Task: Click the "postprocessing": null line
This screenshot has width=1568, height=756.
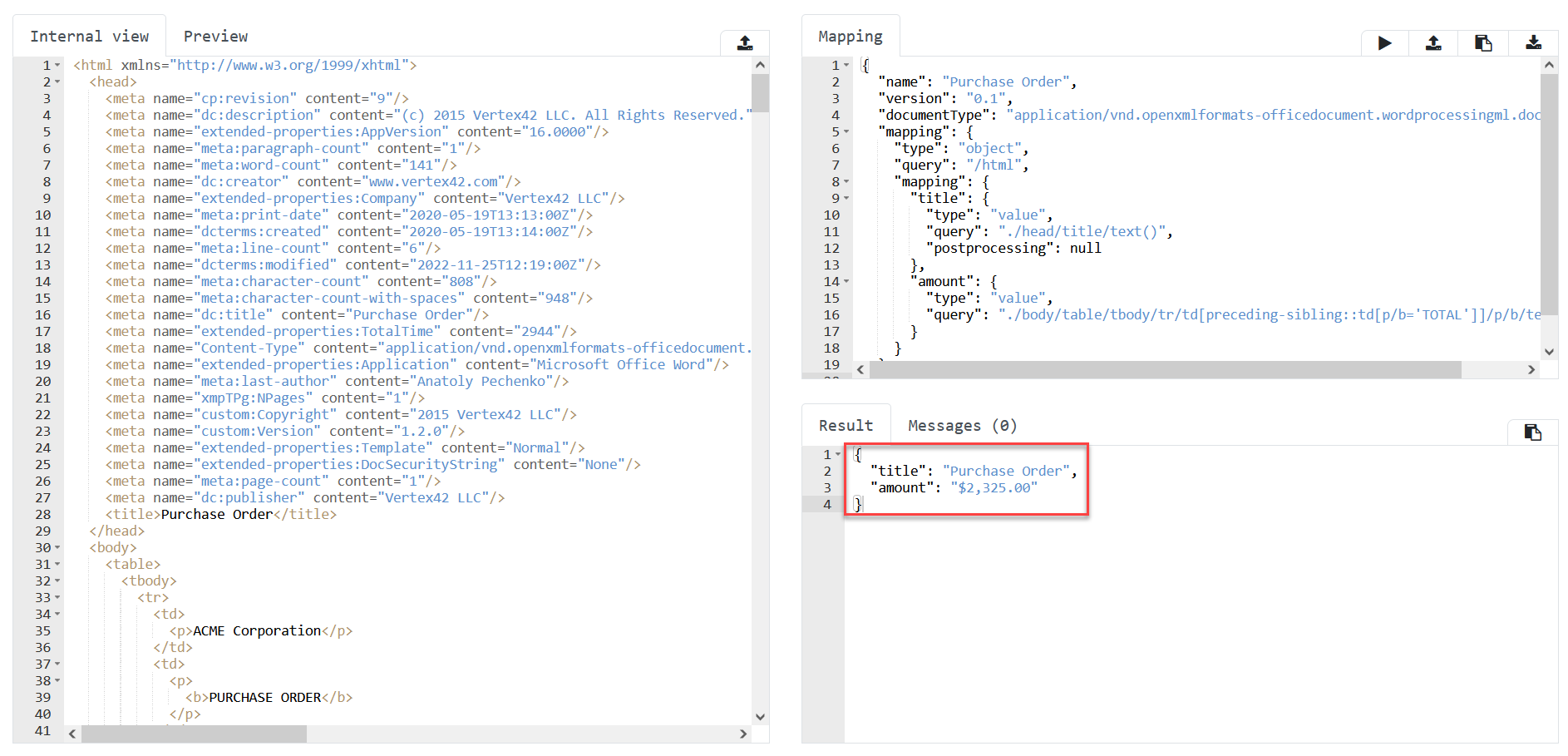Action: pyautogui.click(x=1013, y=248)
